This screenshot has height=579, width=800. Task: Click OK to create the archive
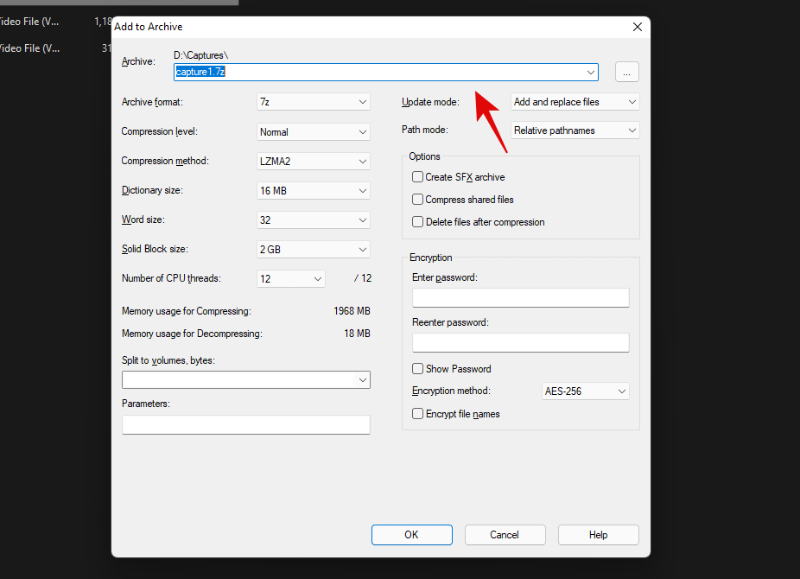click(411, 535)
